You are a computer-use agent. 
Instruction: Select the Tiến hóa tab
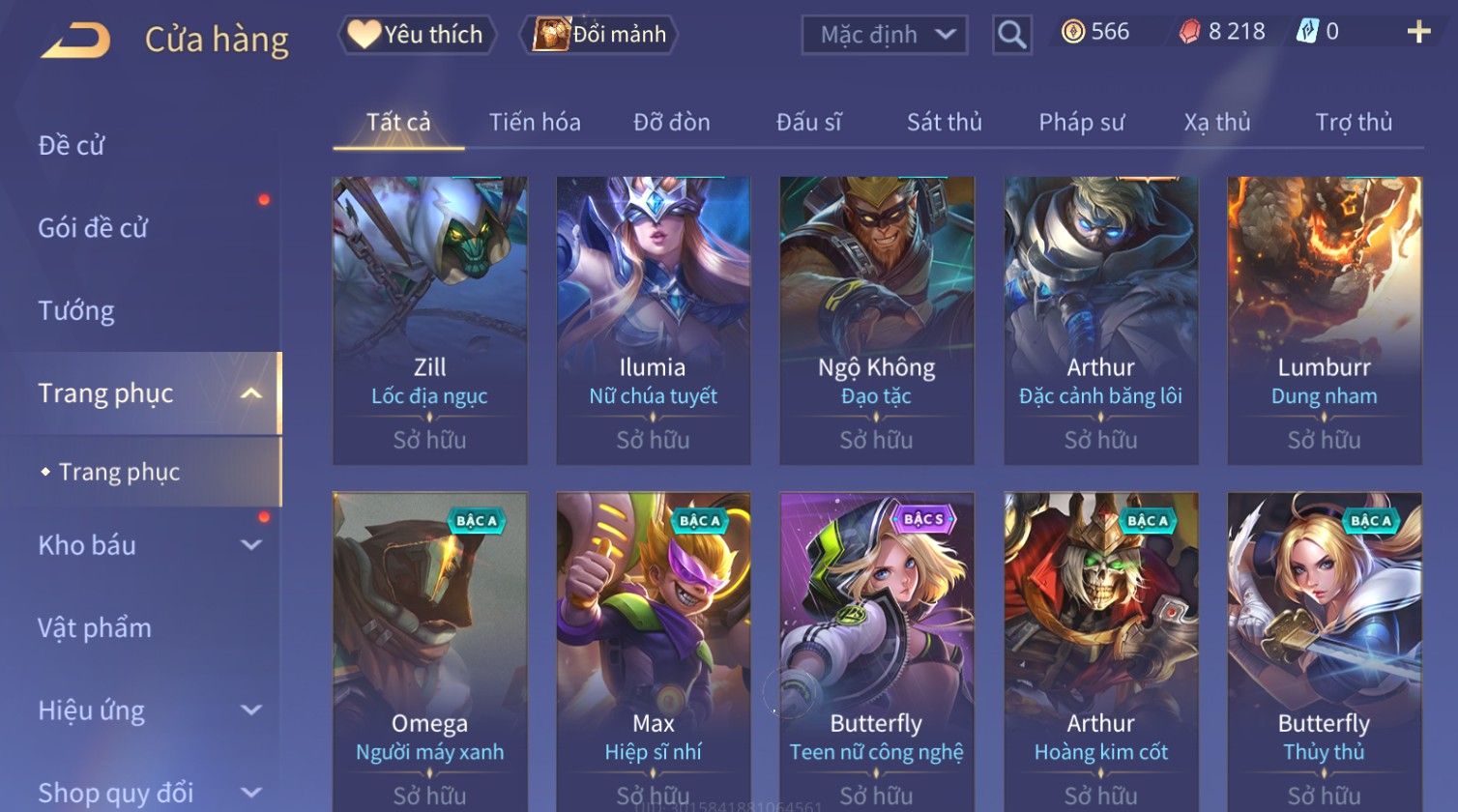pyautogui.click(x=535, y=122)
